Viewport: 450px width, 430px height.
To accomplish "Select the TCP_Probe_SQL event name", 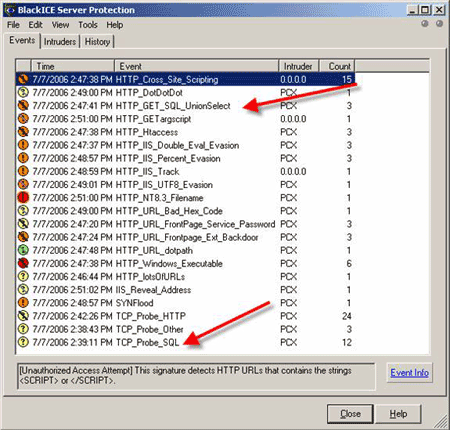I will [147, 342].
